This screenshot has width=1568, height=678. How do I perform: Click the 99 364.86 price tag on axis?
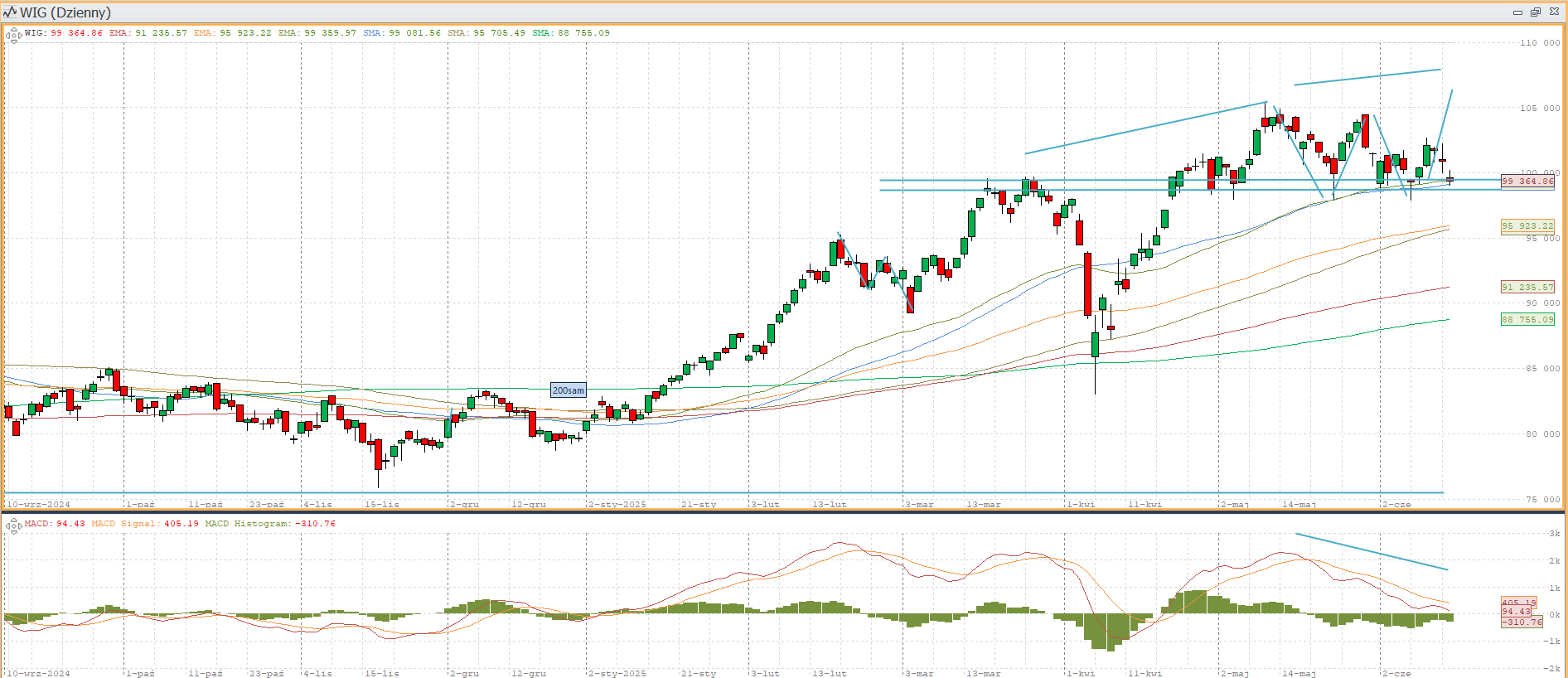1527,182
